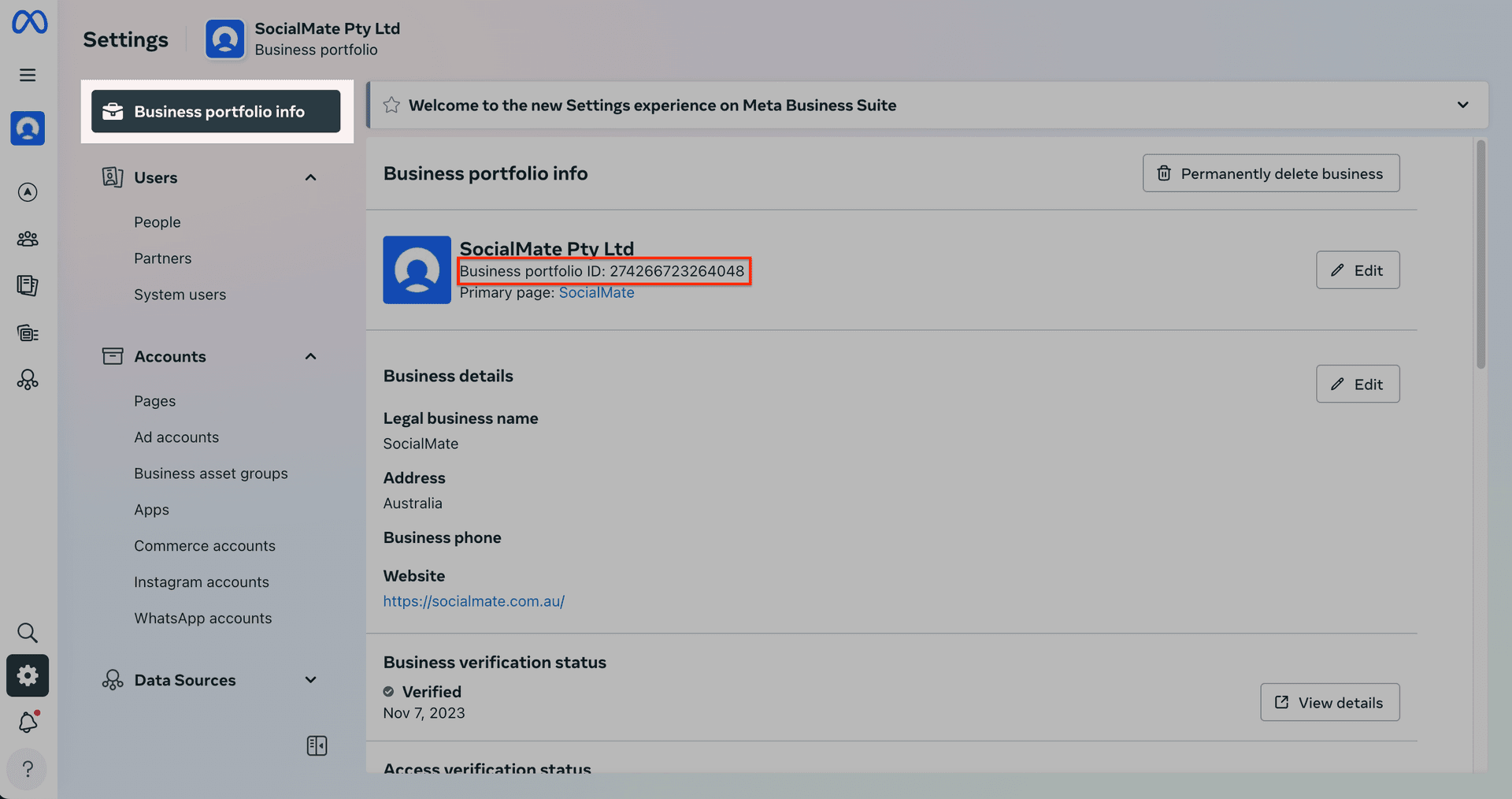Image resolution: width=1512 pixels, height=799 pixels.
Task: Visit the https://socialmate.com.au/ website link
Action: pyautogui.click(x=473, y=600)
